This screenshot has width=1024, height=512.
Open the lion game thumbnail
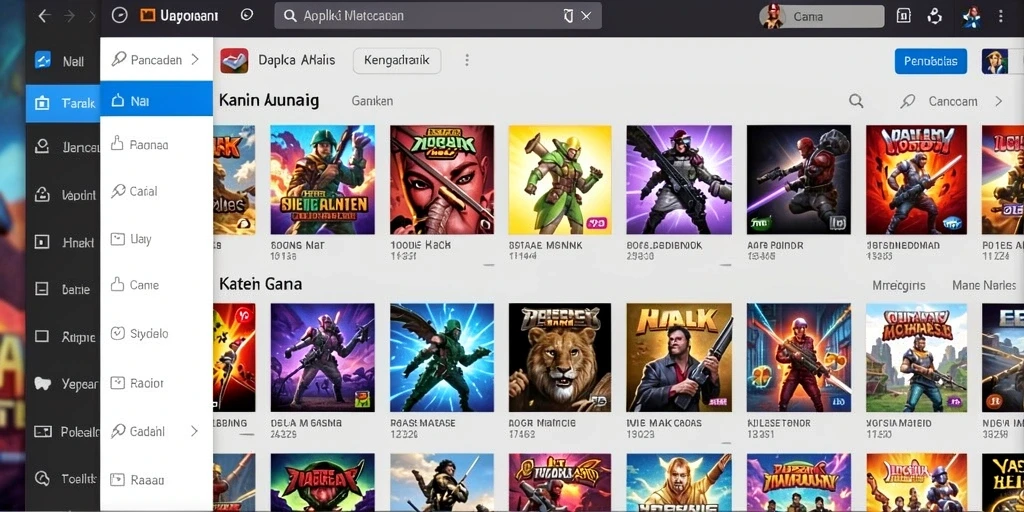(x=560, y=357)
